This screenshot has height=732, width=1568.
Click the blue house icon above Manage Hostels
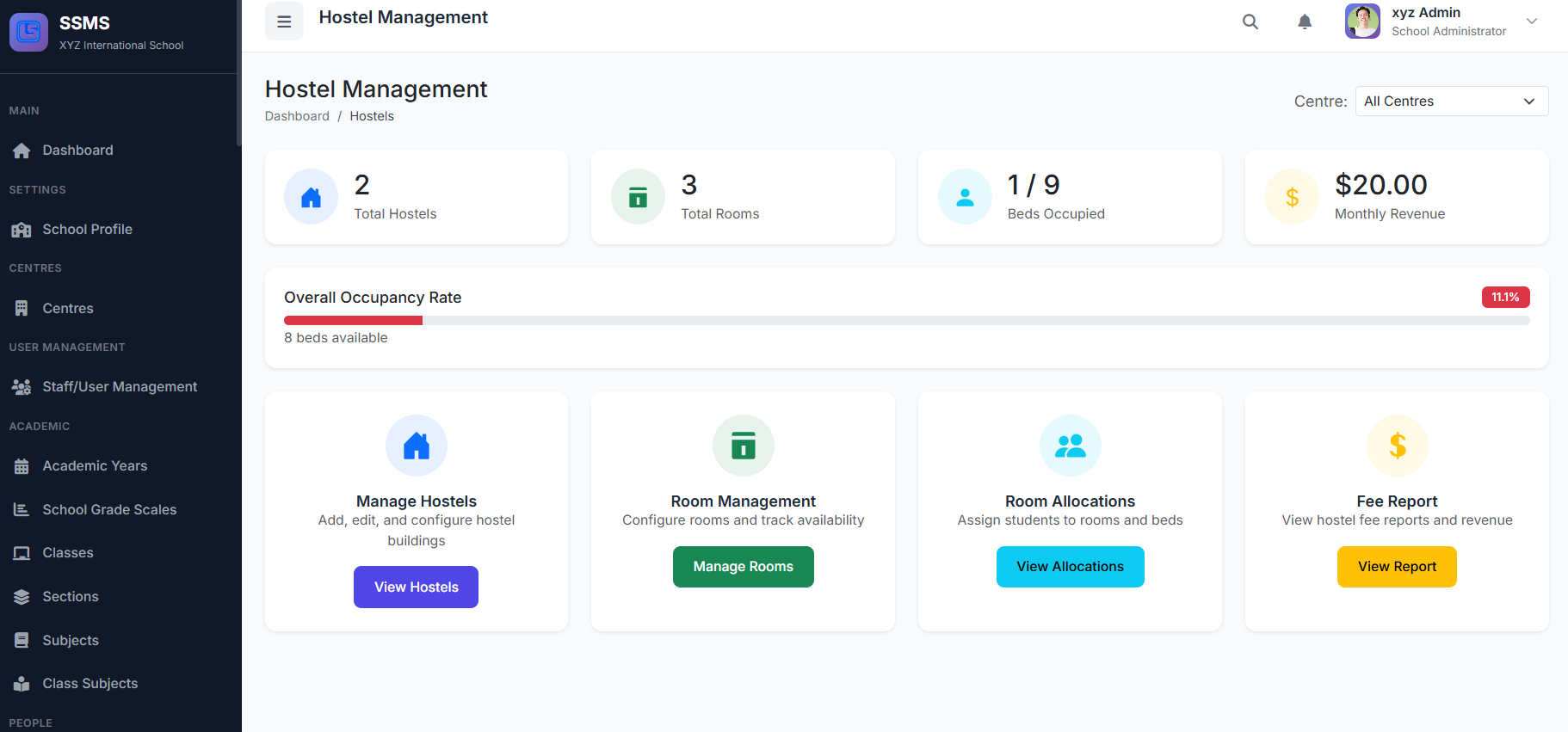(x=417, y=446)
